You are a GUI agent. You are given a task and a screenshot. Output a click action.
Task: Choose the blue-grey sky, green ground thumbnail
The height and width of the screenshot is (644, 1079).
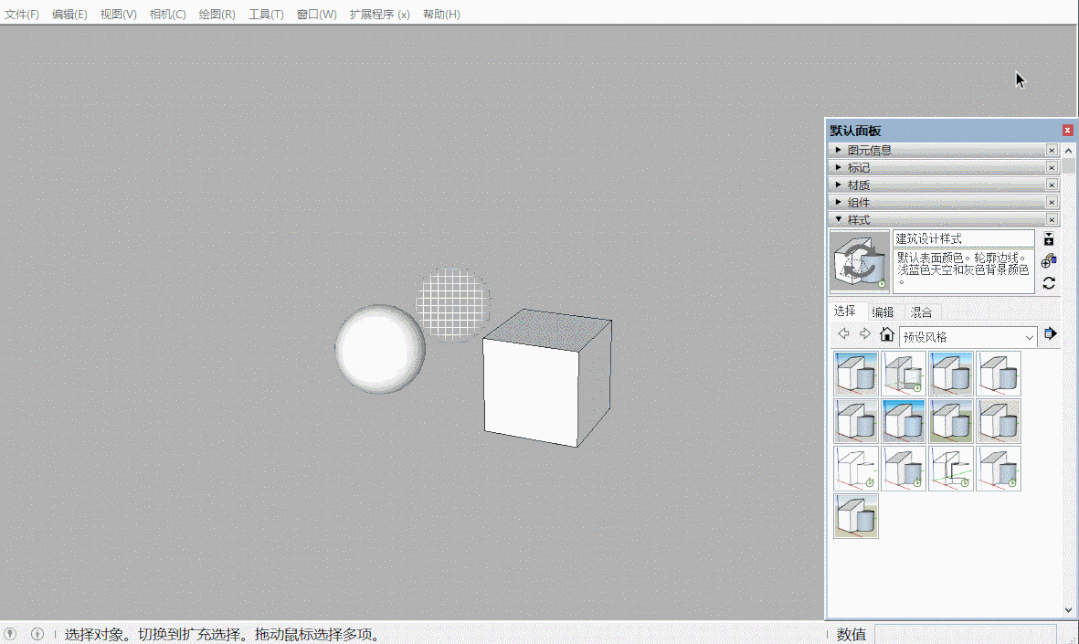pos(951,420)
